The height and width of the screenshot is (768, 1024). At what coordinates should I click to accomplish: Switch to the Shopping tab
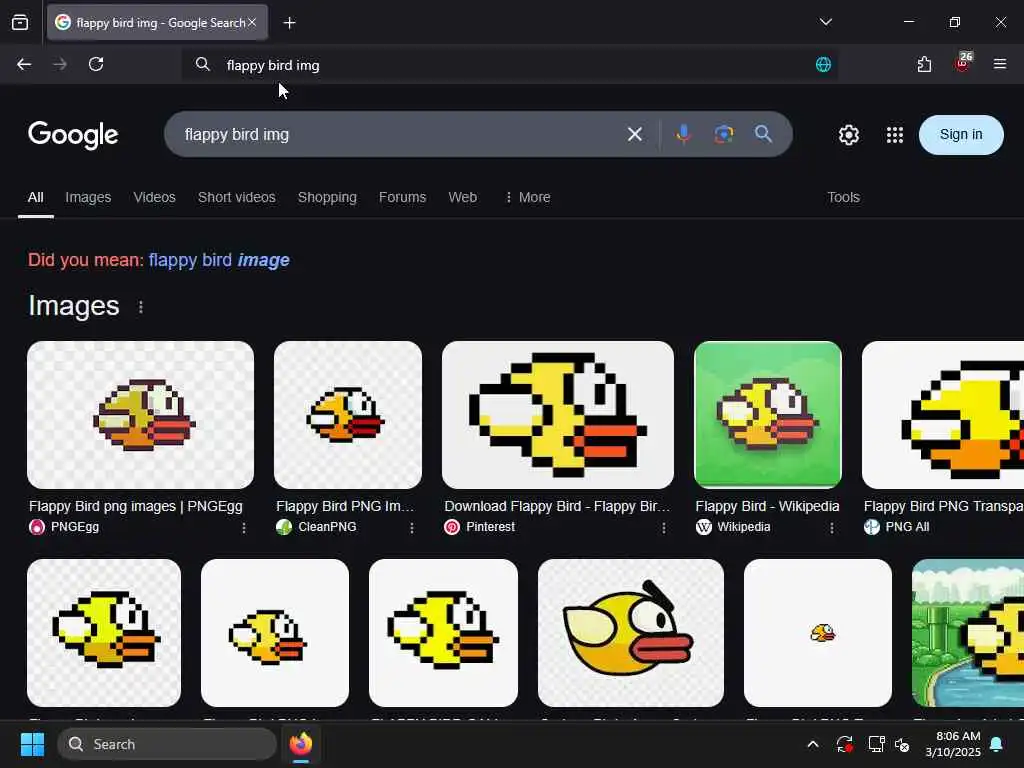point(327,197)
